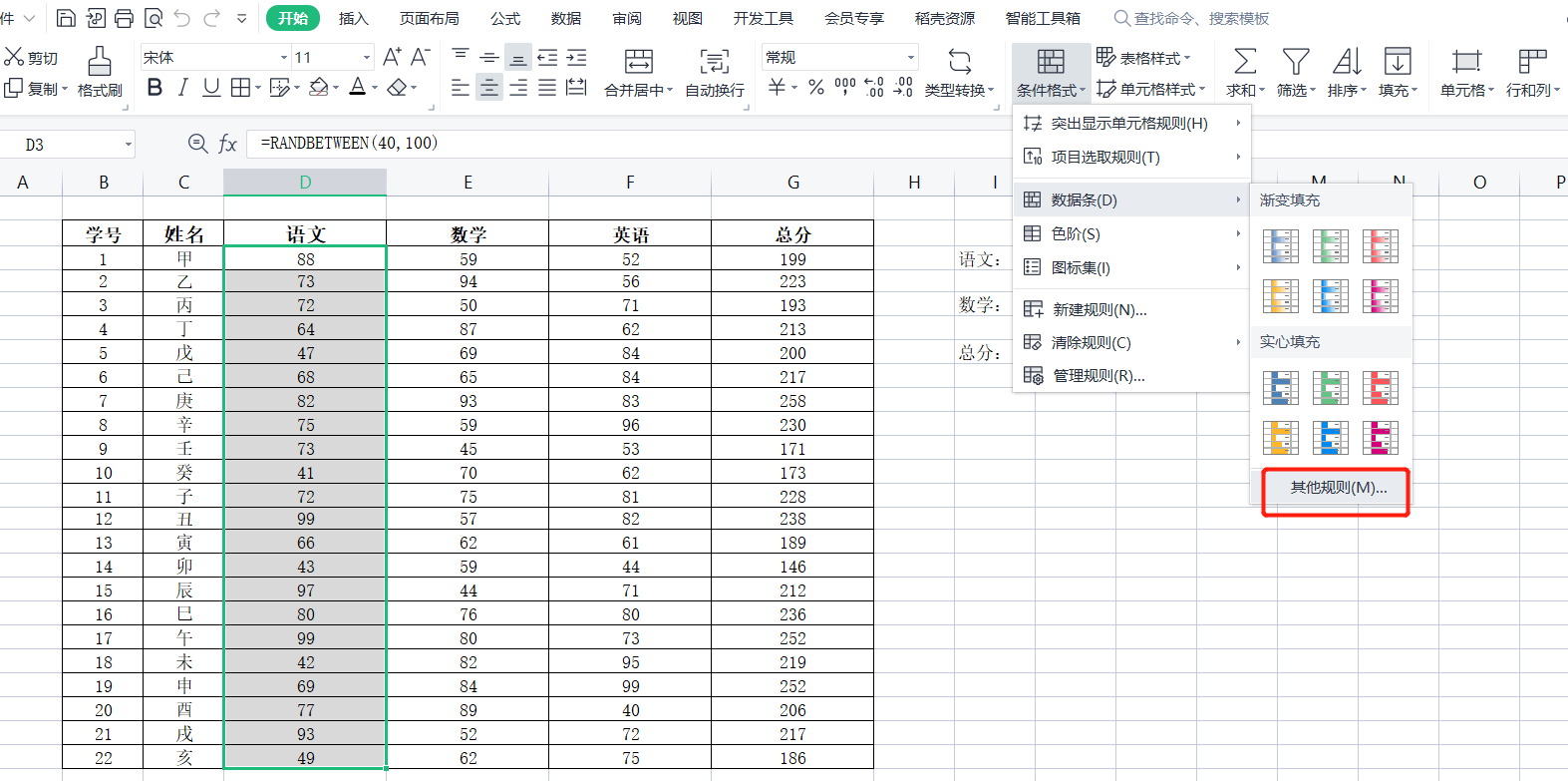Viewport: 1568px width, 781px height.
Task: Click the percent style icon
Action: coord(816,88)
